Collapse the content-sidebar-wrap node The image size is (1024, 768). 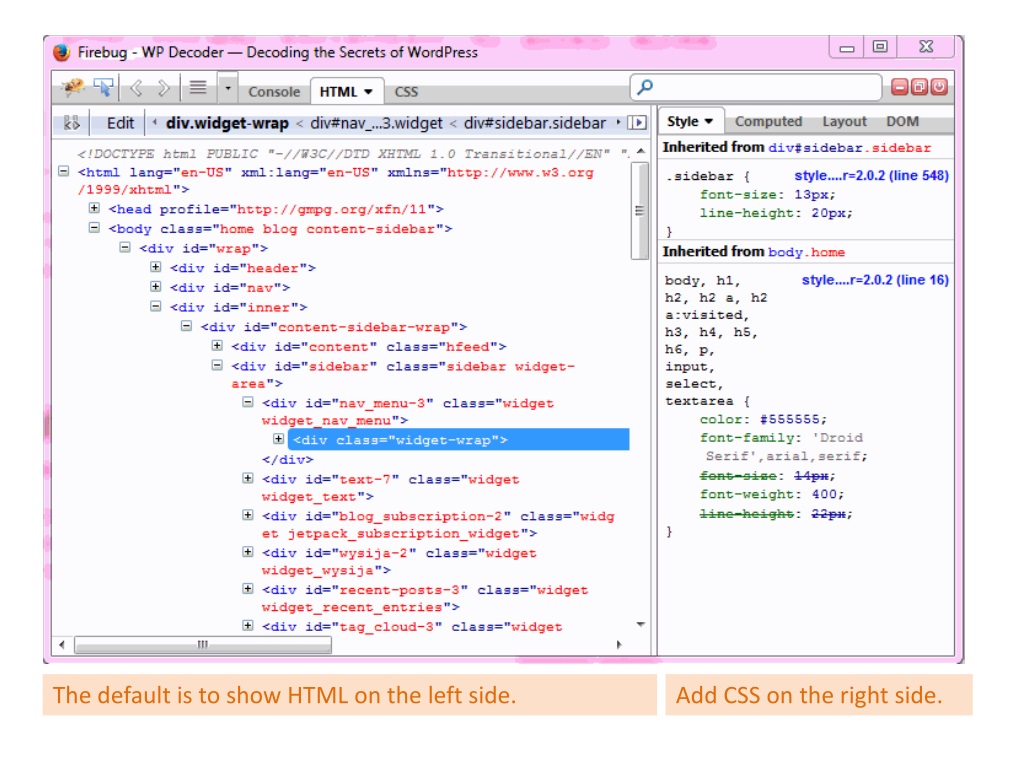coord(186,326)
